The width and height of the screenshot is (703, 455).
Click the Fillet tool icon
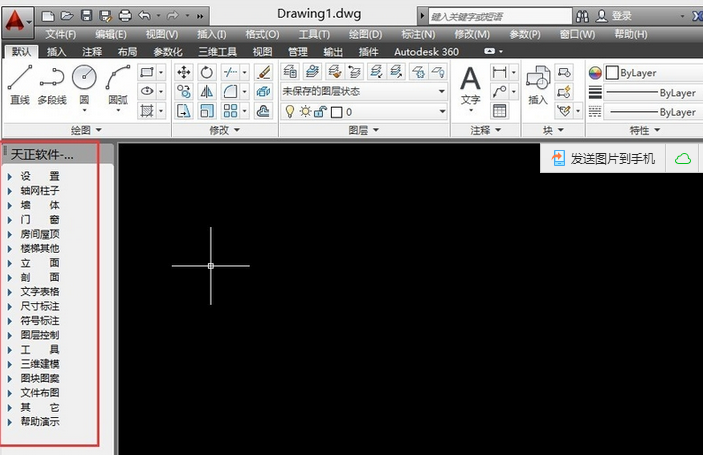point(230,91)
